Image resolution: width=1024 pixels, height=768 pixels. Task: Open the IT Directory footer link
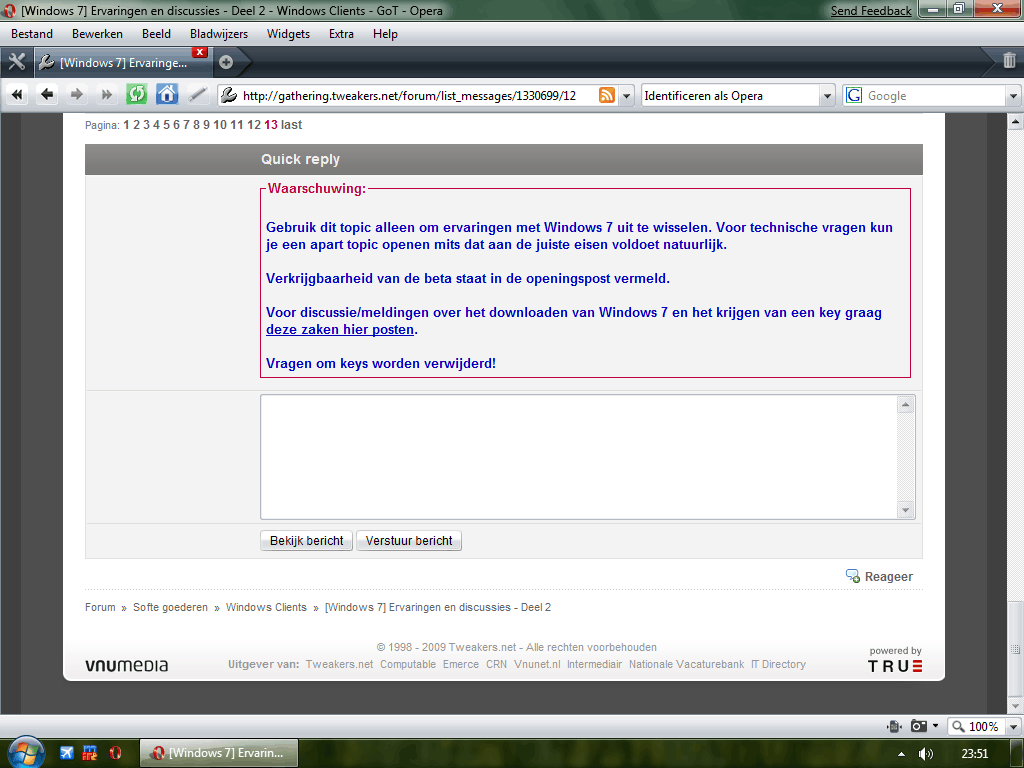tap(778, 664)
